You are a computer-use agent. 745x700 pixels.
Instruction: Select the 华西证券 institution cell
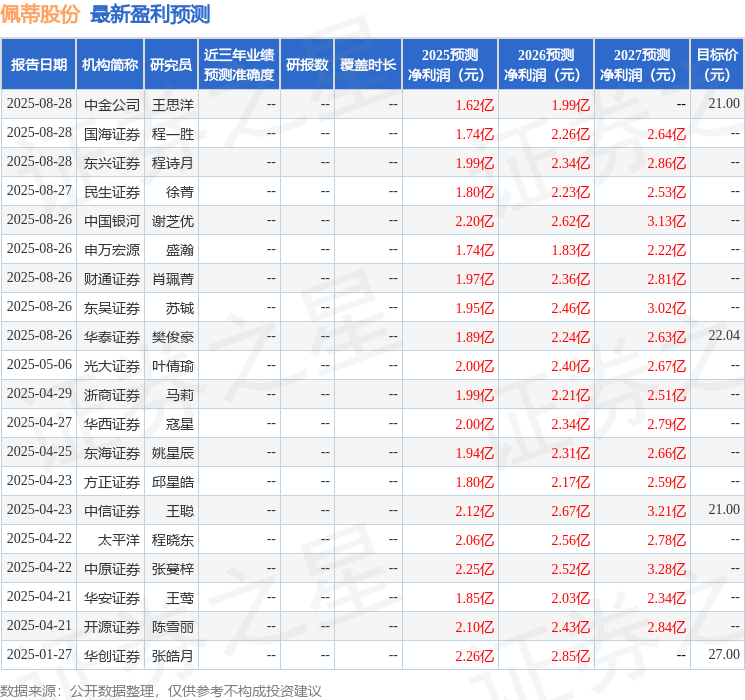112,424
